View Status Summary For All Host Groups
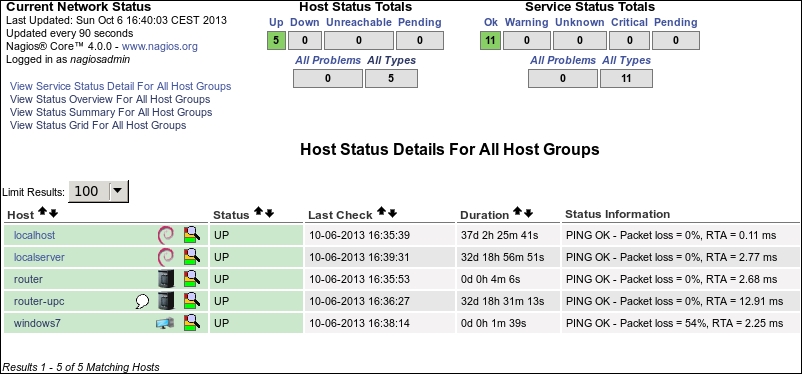Viewport: 802px width, 374px height. 111,112
